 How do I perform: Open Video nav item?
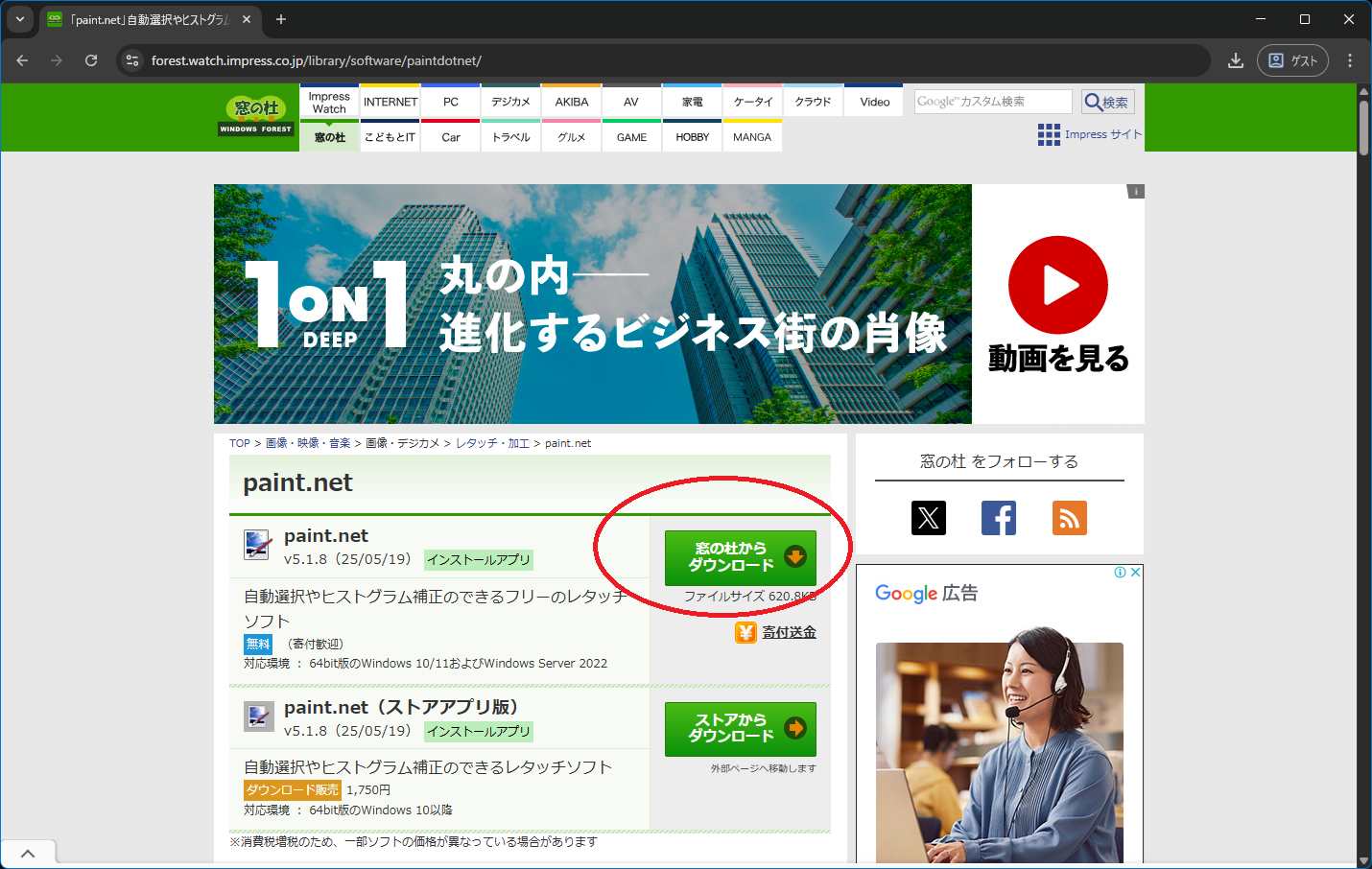point(874,102)
